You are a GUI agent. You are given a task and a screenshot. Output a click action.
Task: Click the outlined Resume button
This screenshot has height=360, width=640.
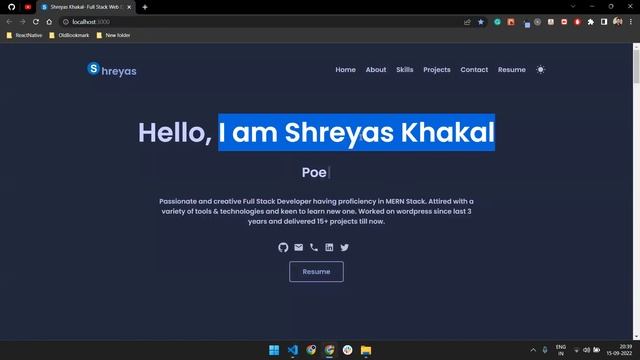[x=316, y=271]
